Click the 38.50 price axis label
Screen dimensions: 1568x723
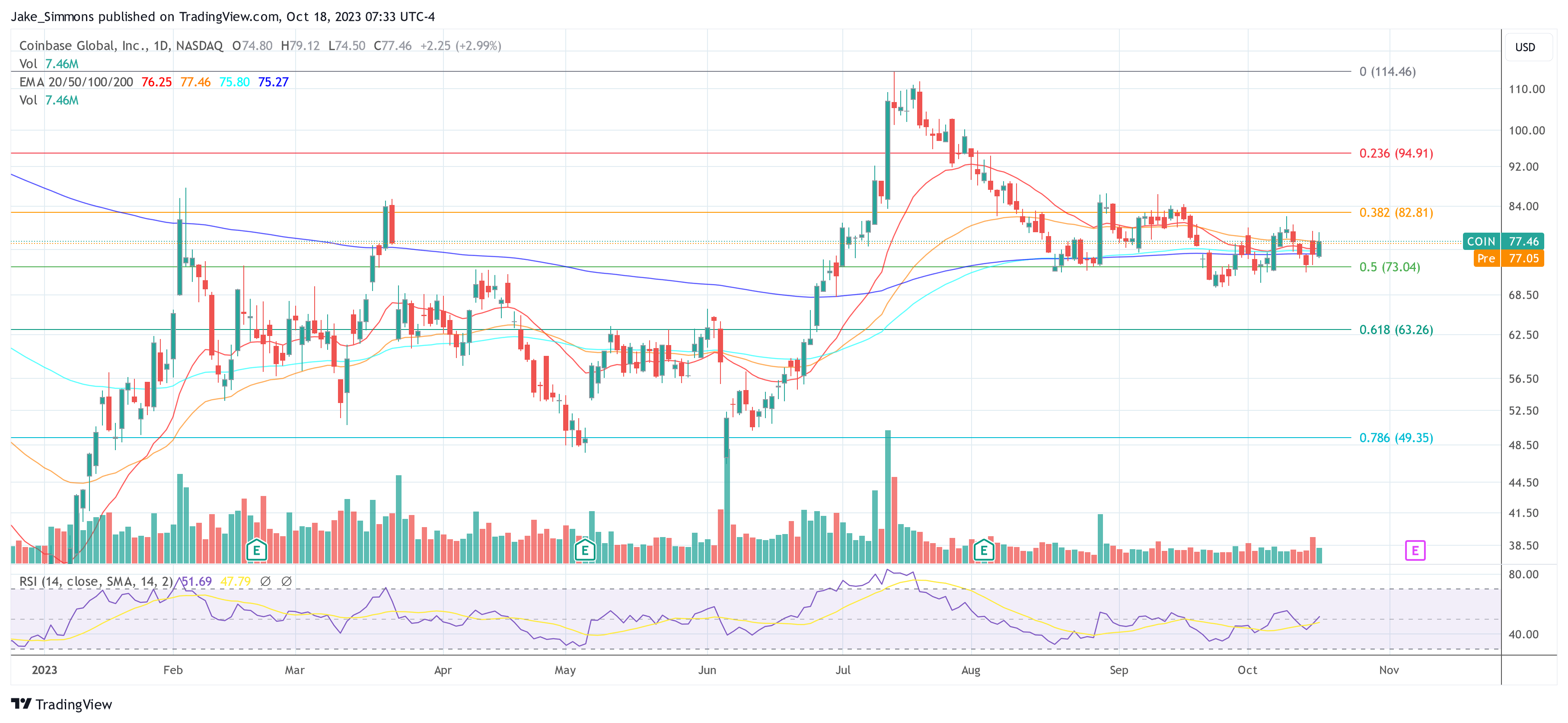1523,546
